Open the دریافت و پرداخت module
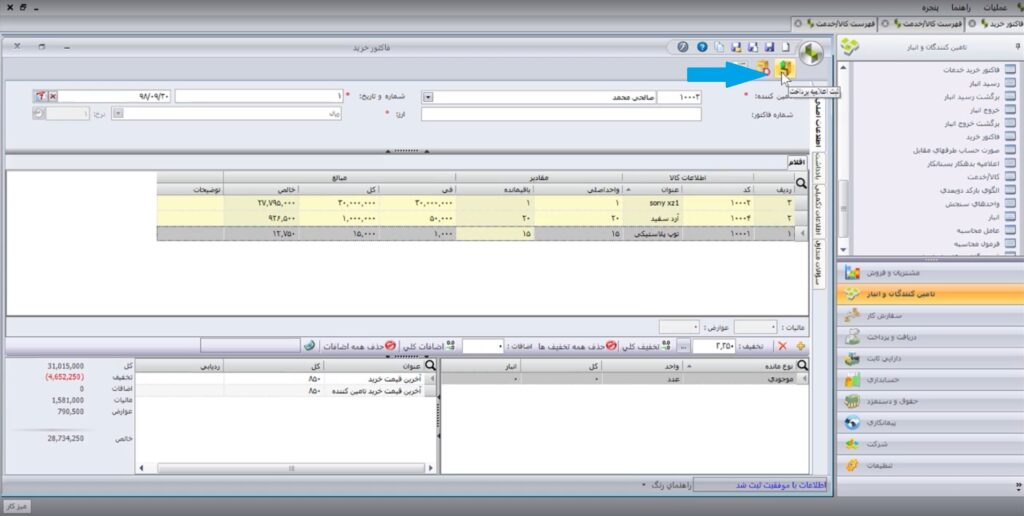The image size is (1024, 516). point(931,337)
